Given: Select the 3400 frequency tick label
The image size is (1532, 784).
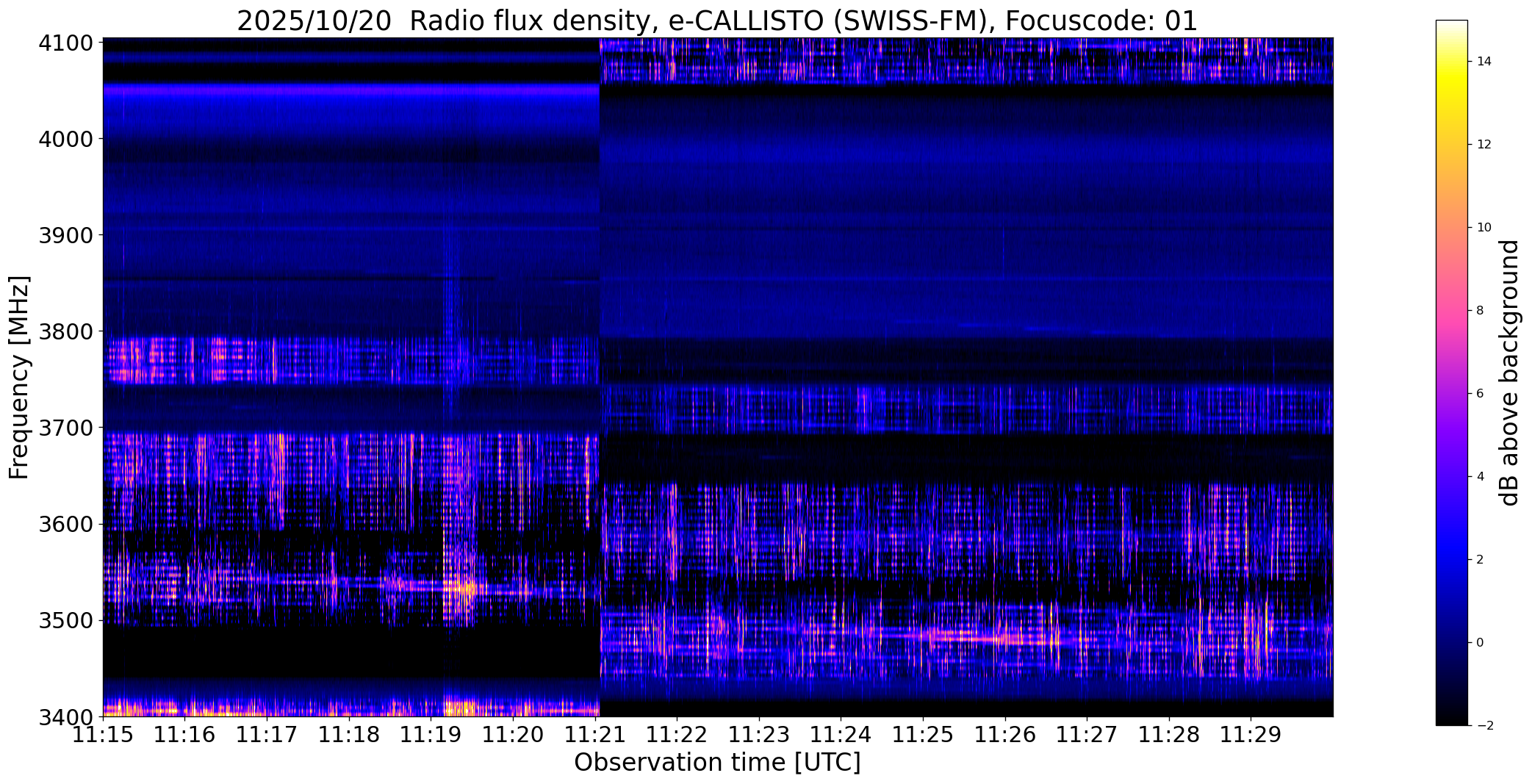Looking at the screenshot, I should (65, 716).
